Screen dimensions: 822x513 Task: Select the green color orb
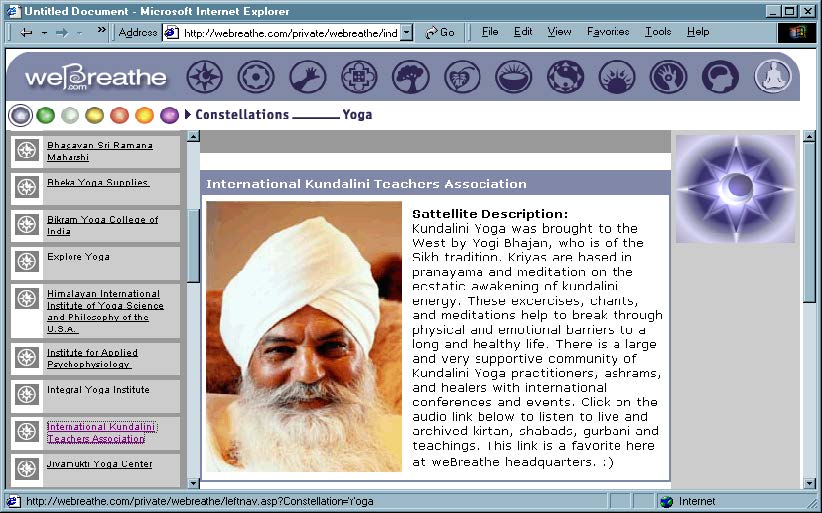45,115
